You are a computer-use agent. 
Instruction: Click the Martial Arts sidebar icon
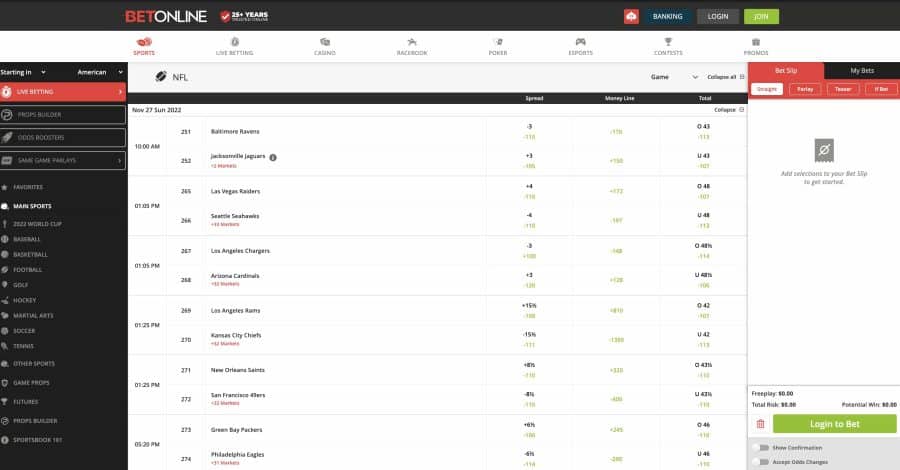(x=5, y=316)
